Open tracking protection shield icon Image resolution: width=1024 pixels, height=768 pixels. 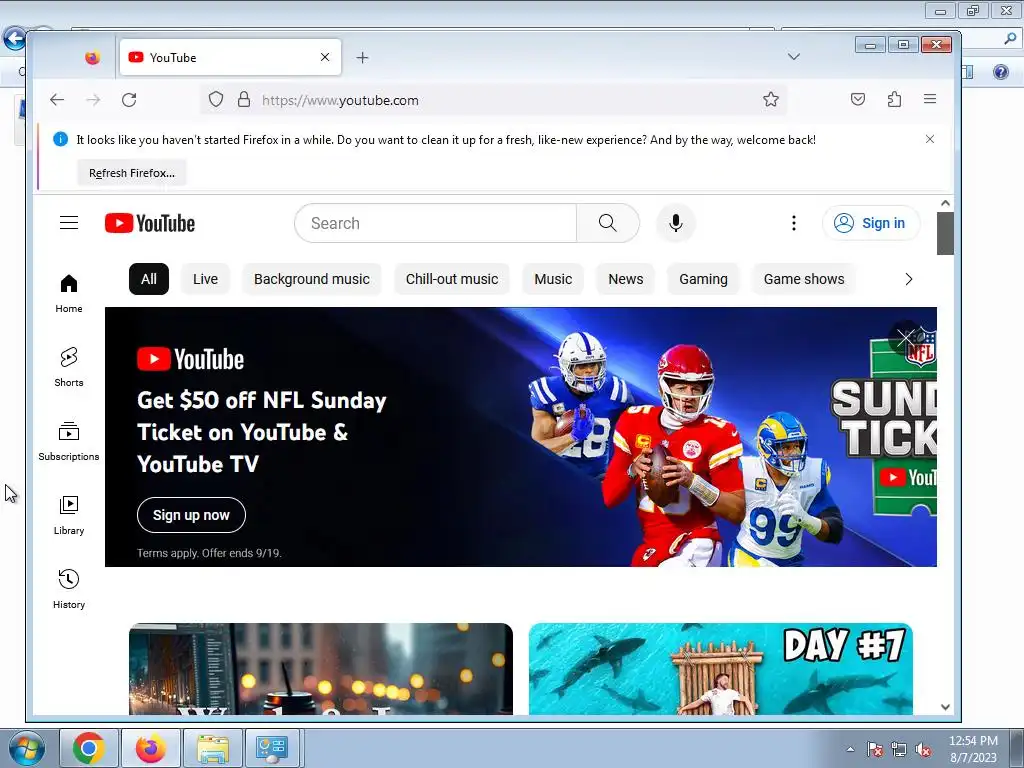(216, 99)
